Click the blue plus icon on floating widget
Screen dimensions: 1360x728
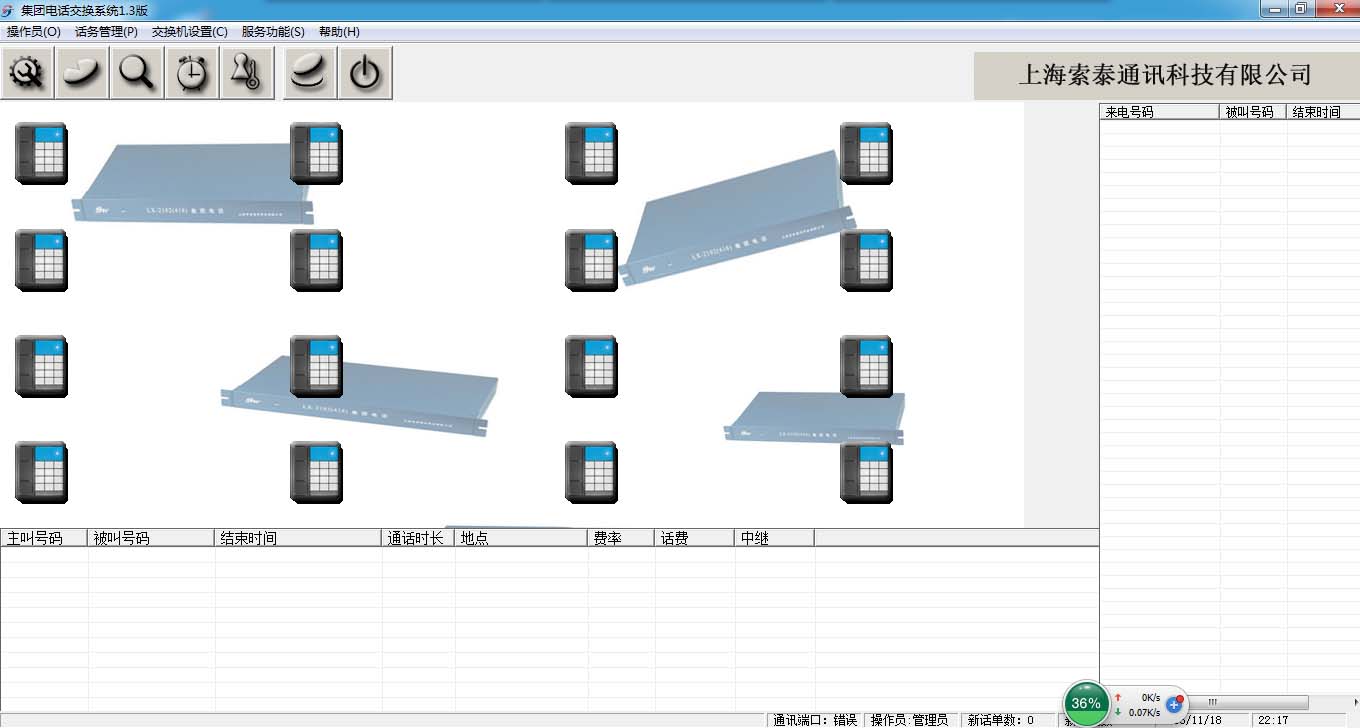1175,705
